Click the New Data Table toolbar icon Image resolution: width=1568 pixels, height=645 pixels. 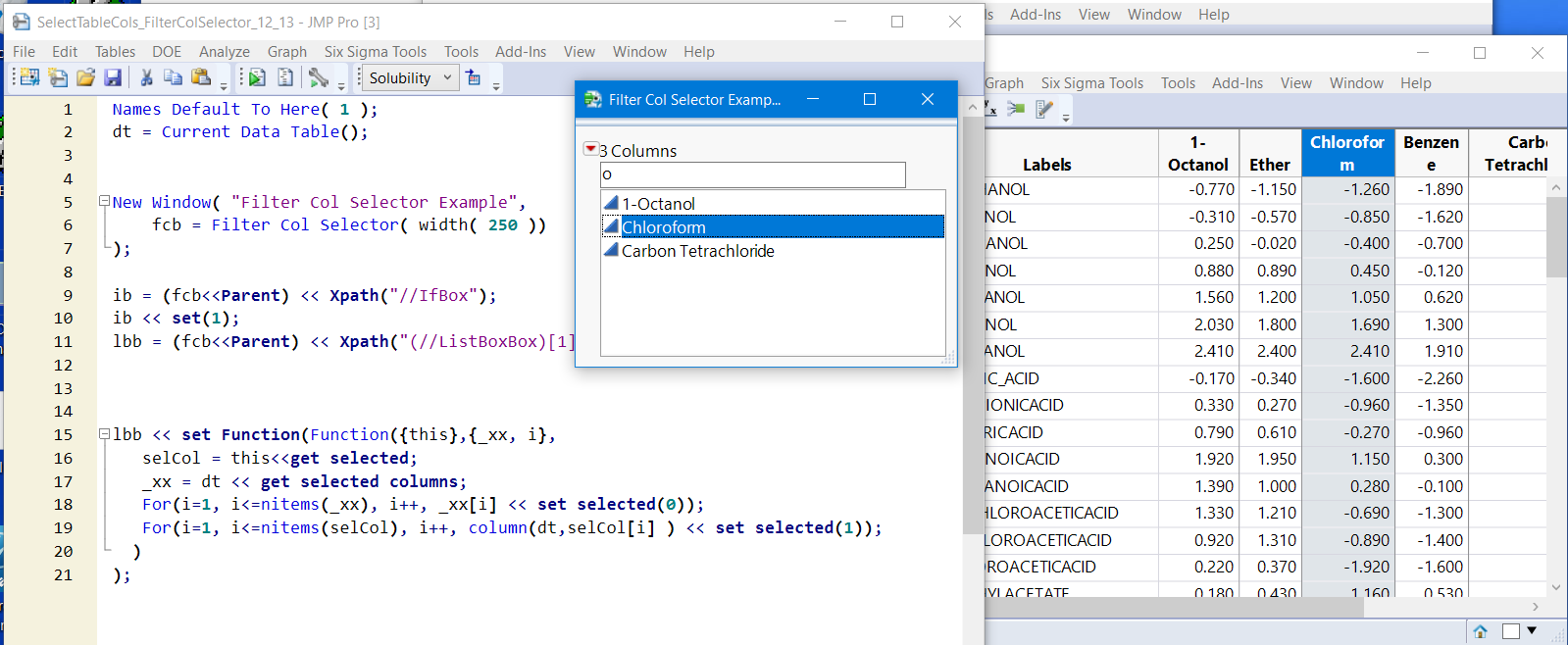(x=29, y=78)
